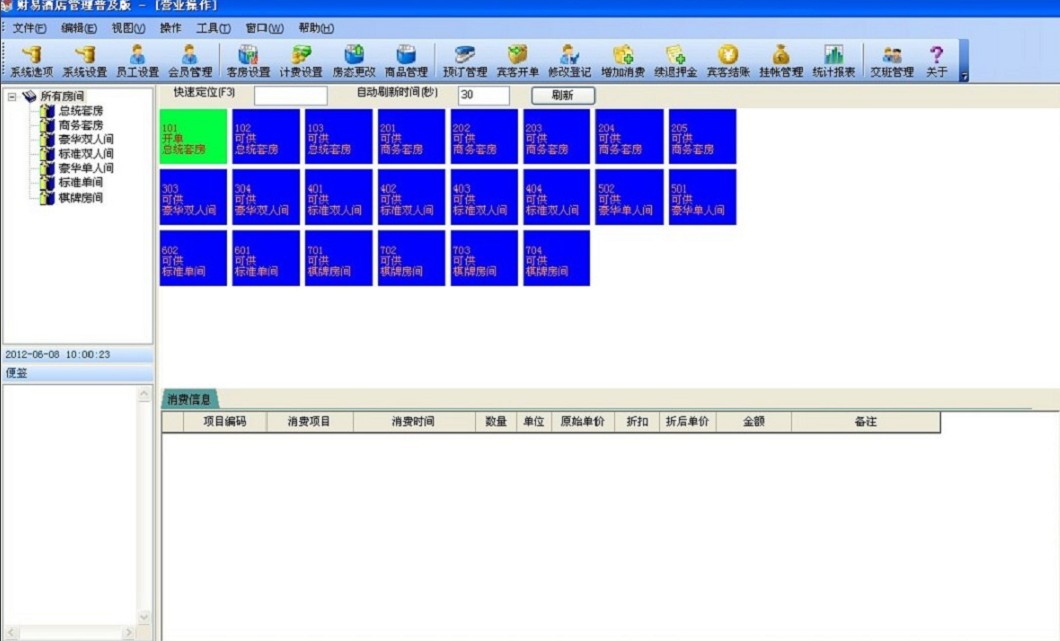Select room 103 tile
Image resolution: width=1060 pixels, height=641 pixels.
(x=339, y=137)
